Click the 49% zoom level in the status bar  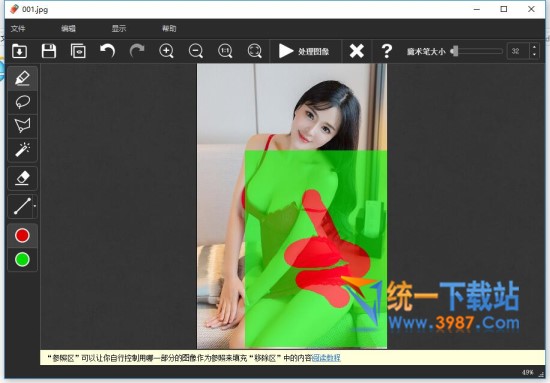click(x=528, y=372)
